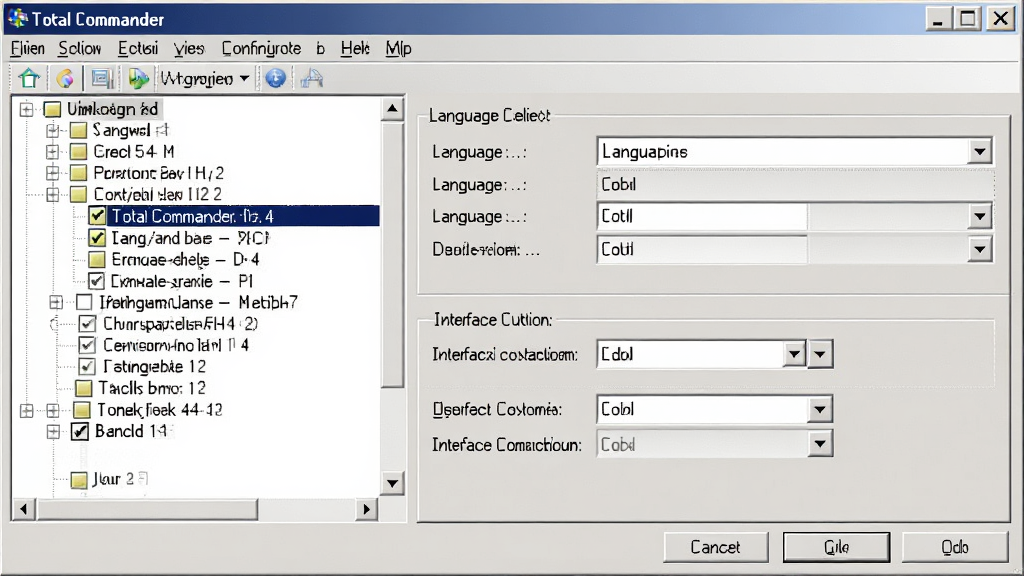Open the 'Hele' menu
This screenshot has width=1024, height=576.
pos(355,48)
